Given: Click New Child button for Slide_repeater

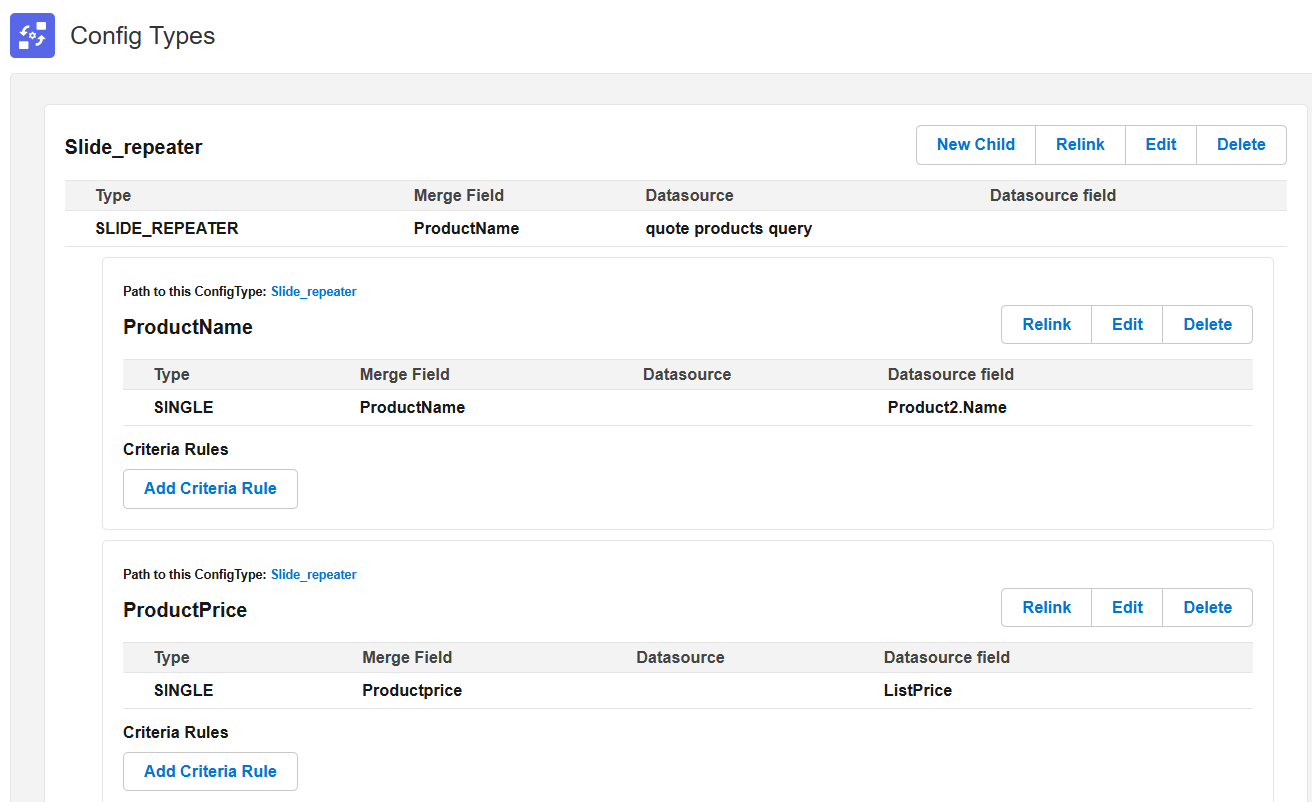Looking at the screenshot, I should coord(975,145).
